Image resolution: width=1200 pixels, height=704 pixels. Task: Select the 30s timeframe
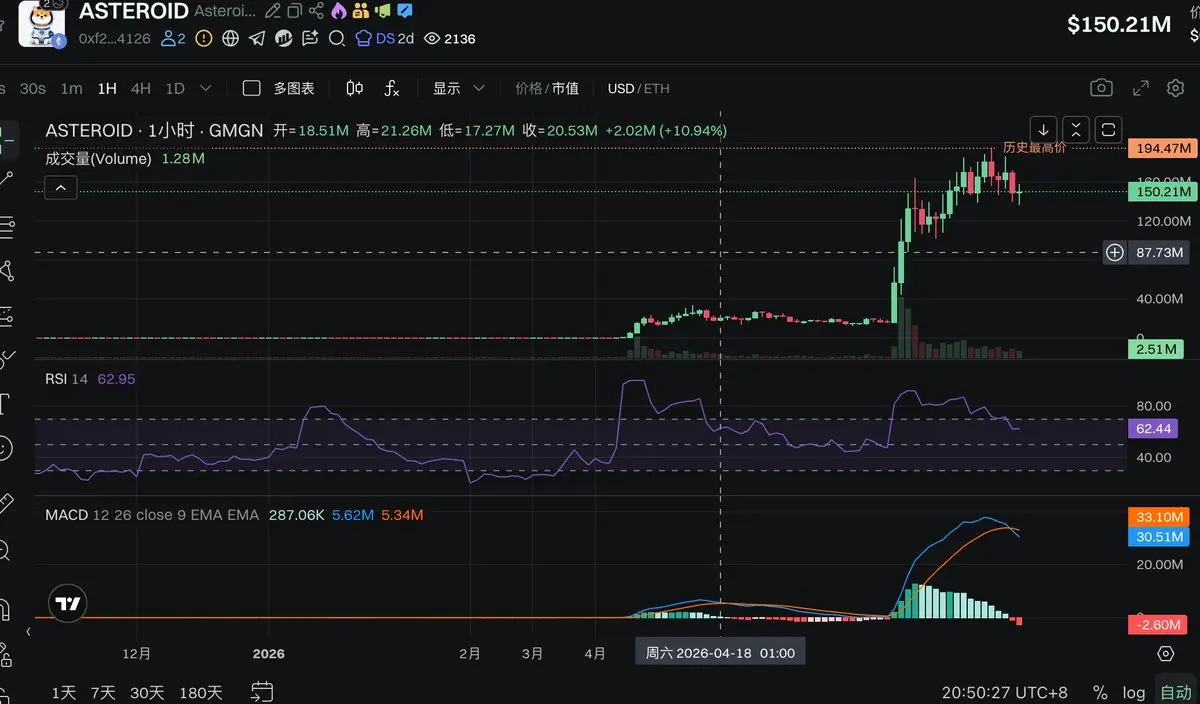pyautogui.click(x=33, y=88)
